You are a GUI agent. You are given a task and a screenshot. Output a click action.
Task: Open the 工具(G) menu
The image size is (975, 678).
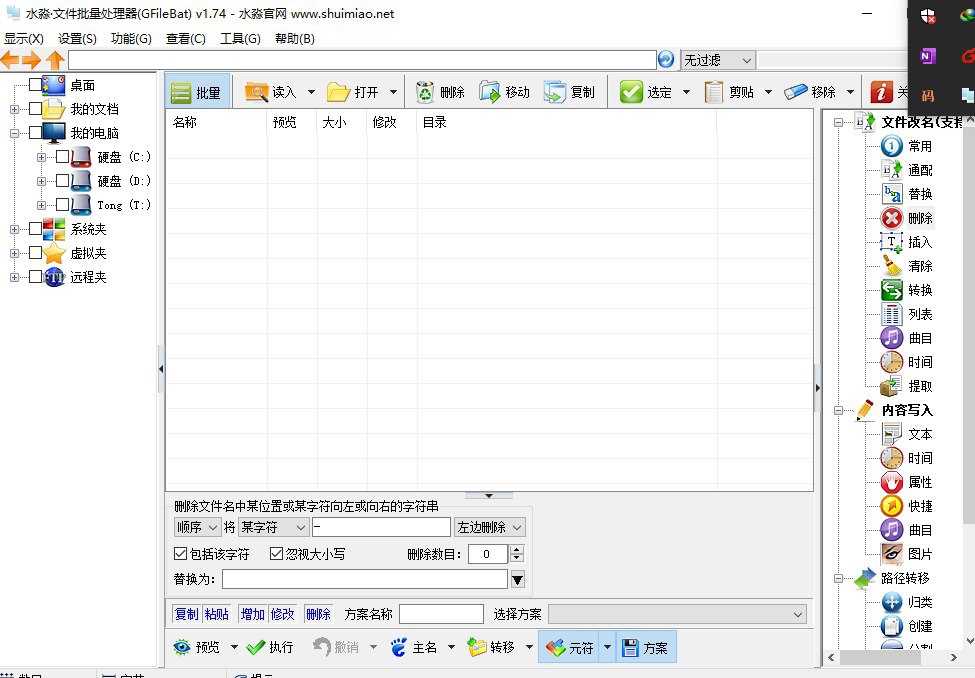point(240,38)
